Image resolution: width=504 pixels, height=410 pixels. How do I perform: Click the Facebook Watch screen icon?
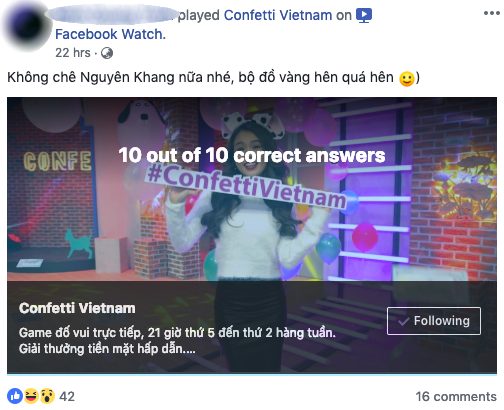(x=364, y=15)
